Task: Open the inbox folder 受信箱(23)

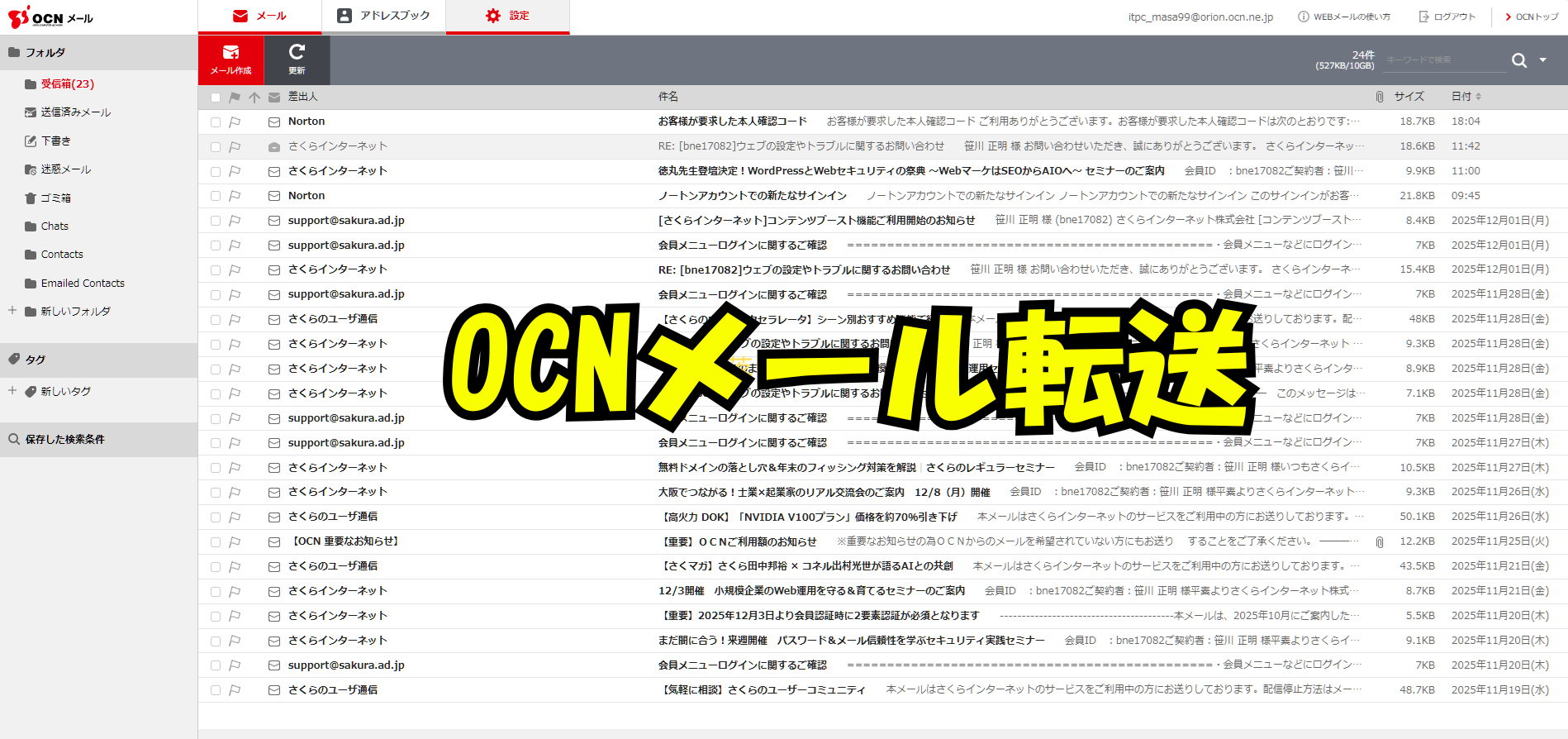Action: click(x=67, y=84)
